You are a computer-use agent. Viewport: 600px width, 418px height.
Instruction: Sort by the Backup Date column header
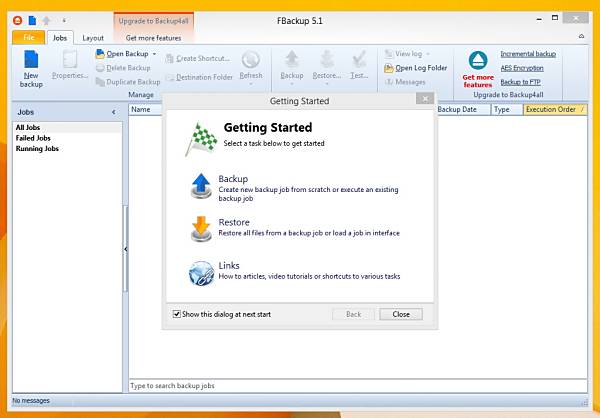462,109
